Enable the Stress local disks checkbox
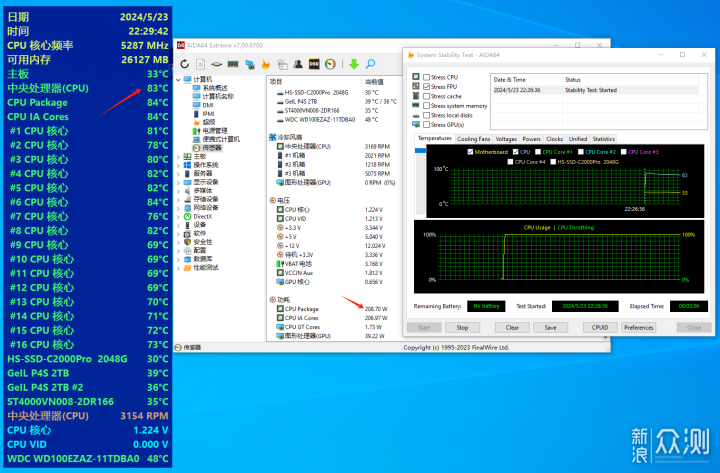The image size is (720, 473). [x=427, y=115]
